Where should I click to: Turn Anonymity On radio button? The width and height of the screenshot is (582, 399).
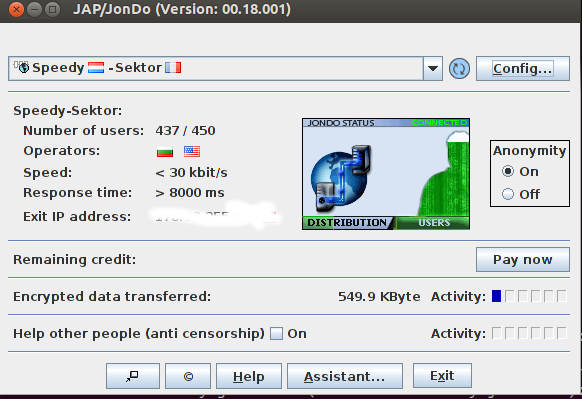pos(508,171)
